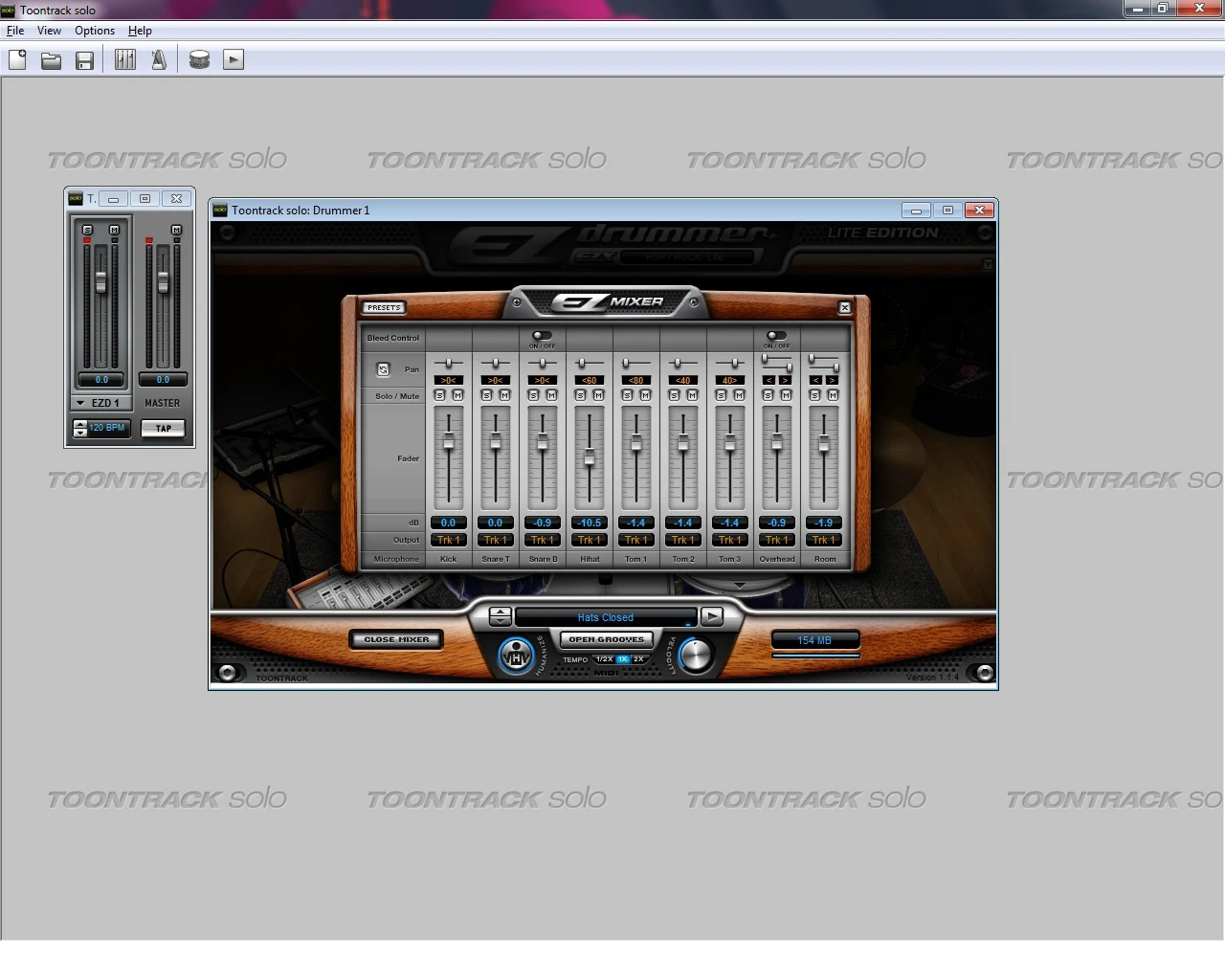Open the PRESETS menu in EZ Mixer

click(384, 307)
